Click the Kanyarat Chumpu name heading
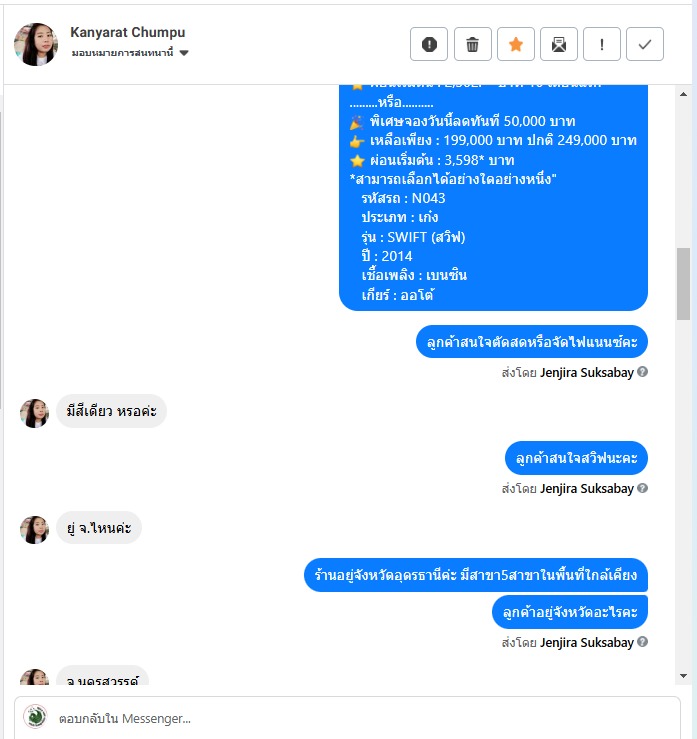The image size is (697, 739). [x=128, y=32]
